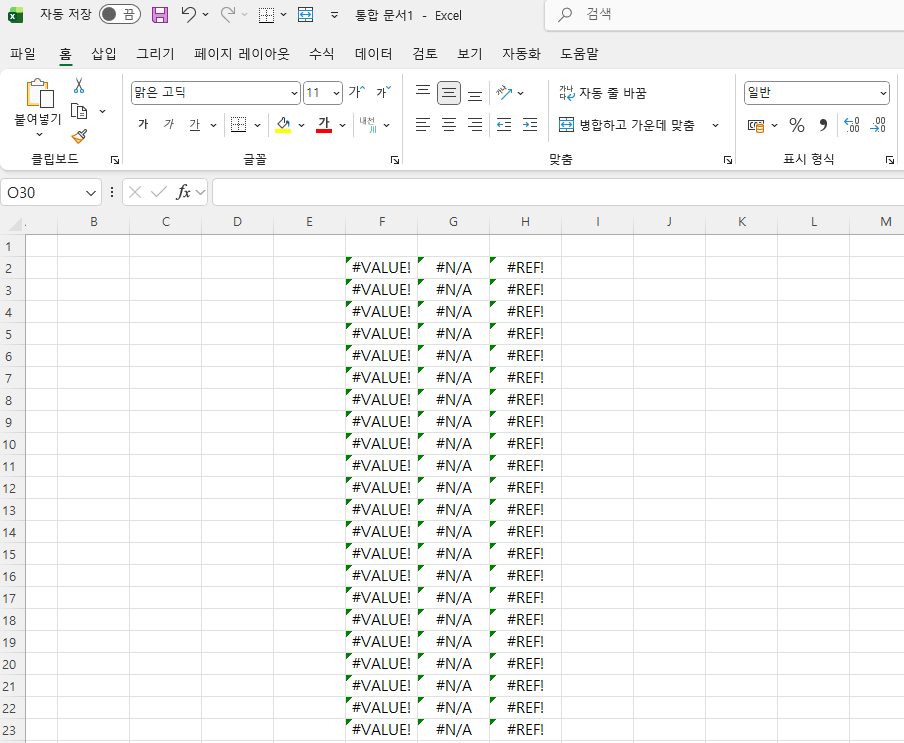This screenshot has height=743, width=904.
Task: Apply comma style formatting
Action: pyautogui.click(x=822, y=125)
